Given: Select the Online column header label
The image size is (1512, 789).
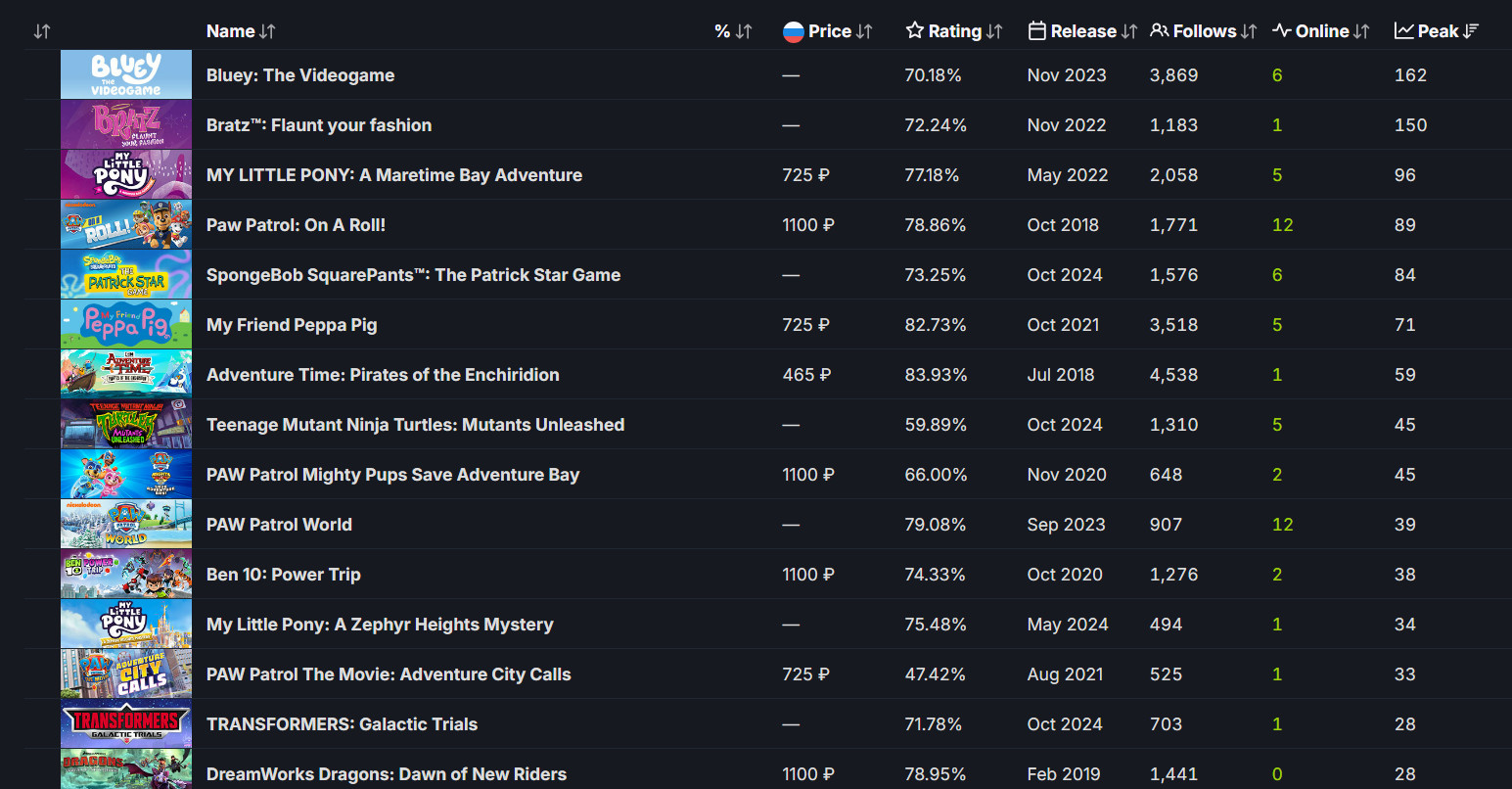Looking at the screenshot, I should tap(1322, 31).
